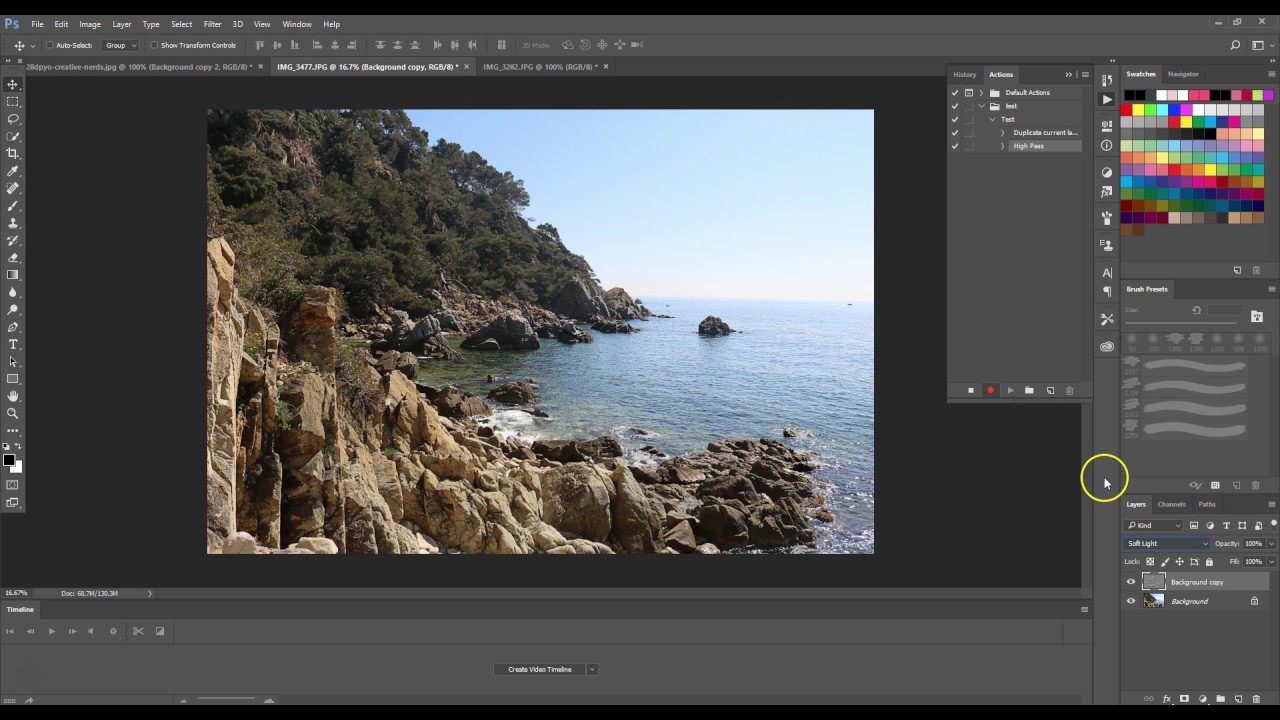Image resolution: width=1280 pixels, height=720 pixels.
Task: Add a layer mask in Layers panel
Action: 1184,699
